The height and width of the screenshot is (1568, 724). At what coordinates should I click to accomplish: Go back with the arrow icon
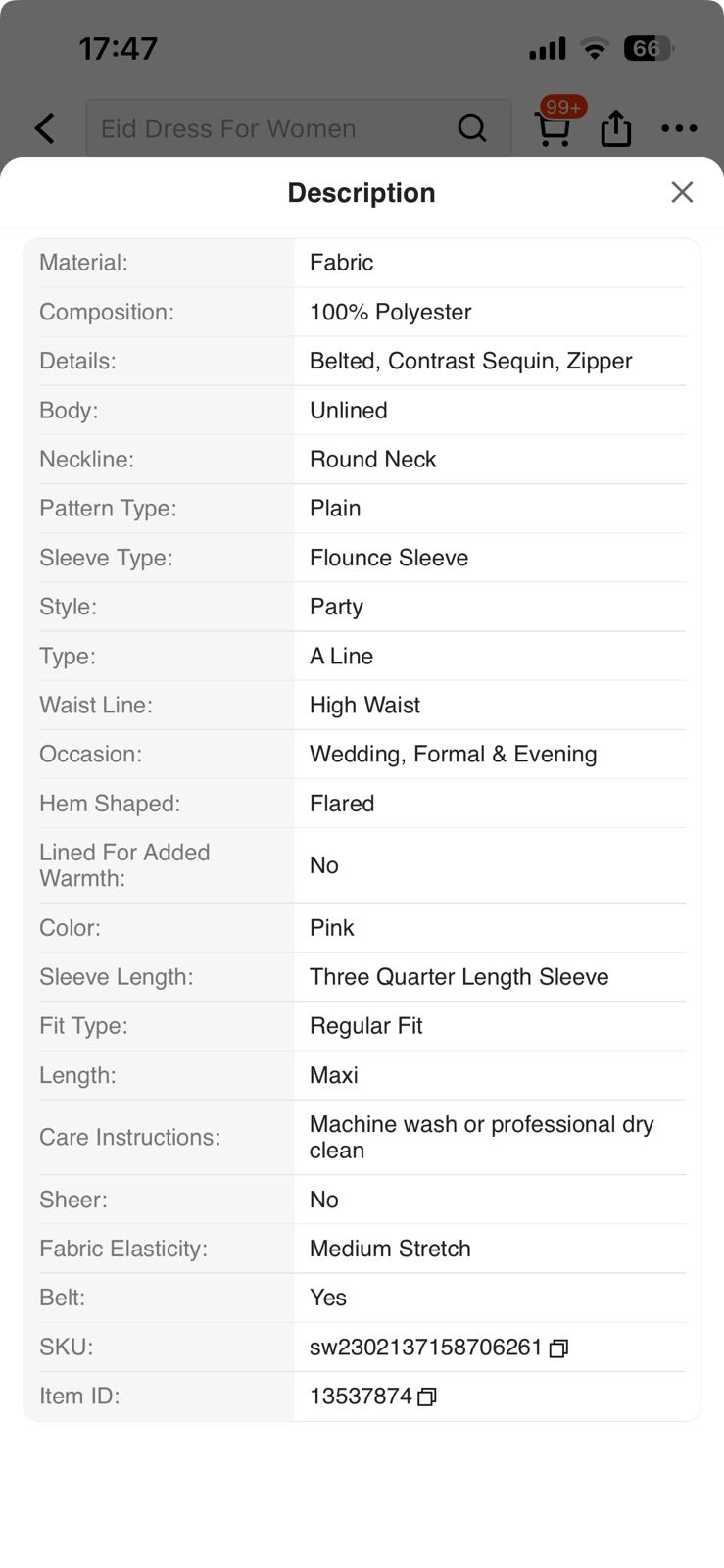(x=45, y=128)
